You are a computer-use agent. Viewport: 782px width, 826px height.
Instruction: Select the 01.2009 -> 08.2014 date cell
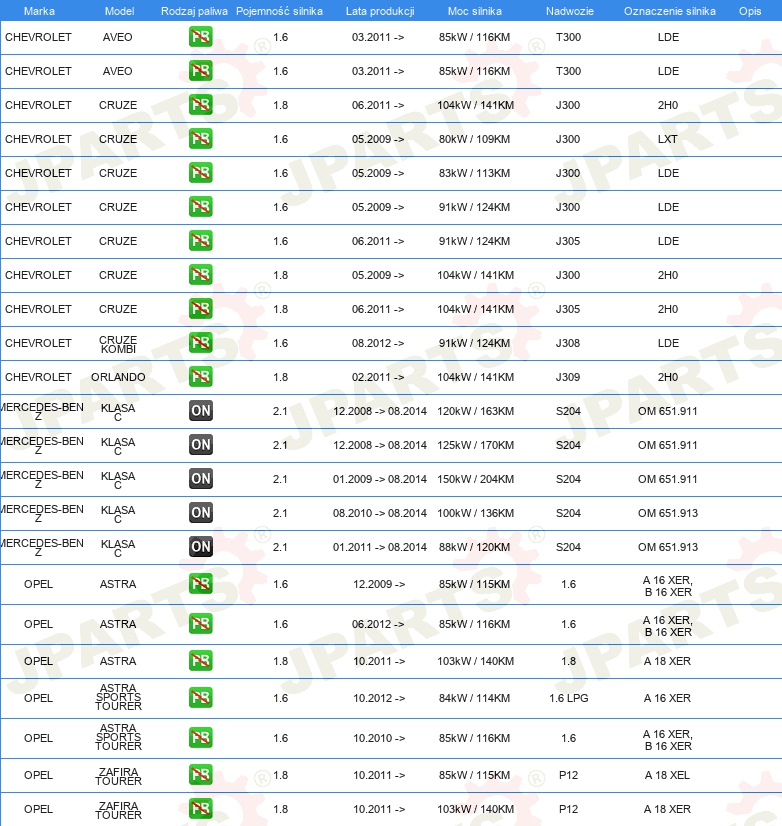[379, 479]
